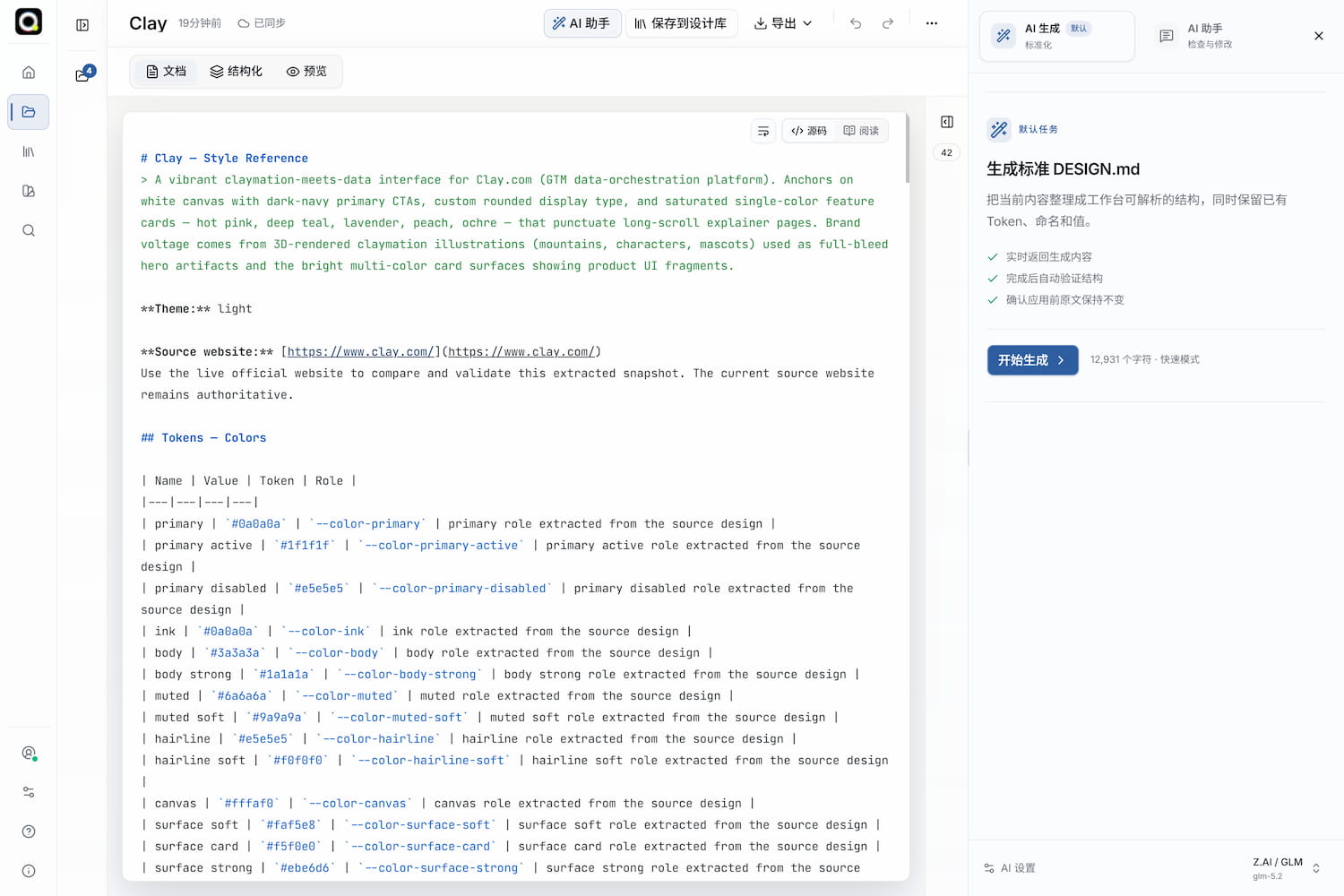1344x896 pixels.
Task: Collapse the right panel toggle icon
Action: pos(947,122)
